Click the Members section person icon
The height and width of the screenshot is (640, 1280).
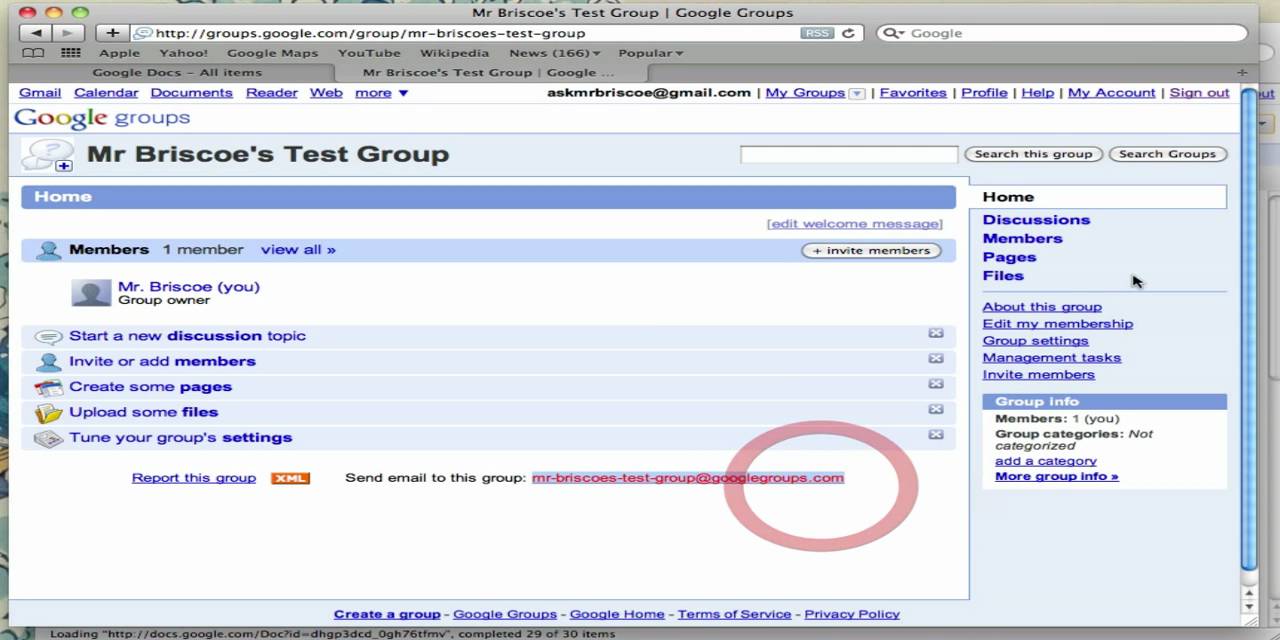tap(48, 250)
